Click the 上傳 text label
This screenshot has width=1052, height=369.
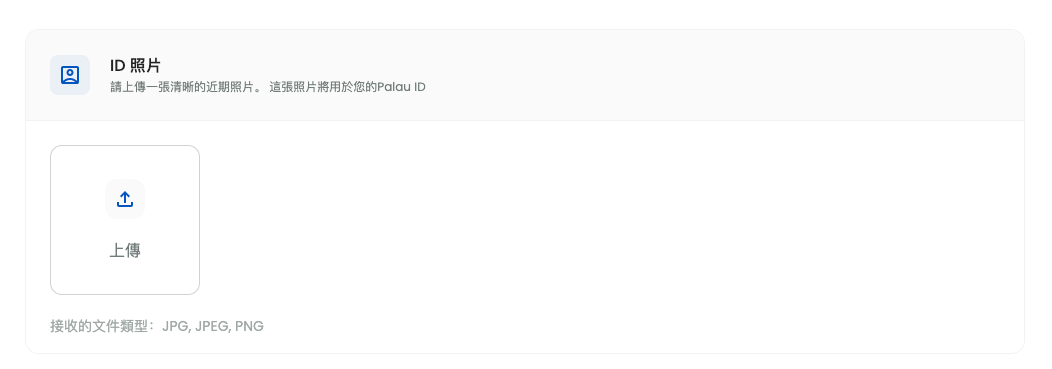click(x=125, y=251)
